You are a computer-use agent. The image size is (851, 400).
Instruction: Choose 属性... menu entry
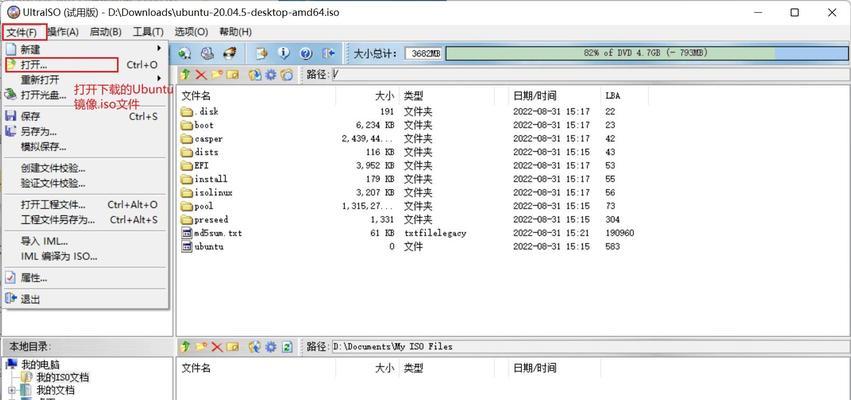coord(85,278)
